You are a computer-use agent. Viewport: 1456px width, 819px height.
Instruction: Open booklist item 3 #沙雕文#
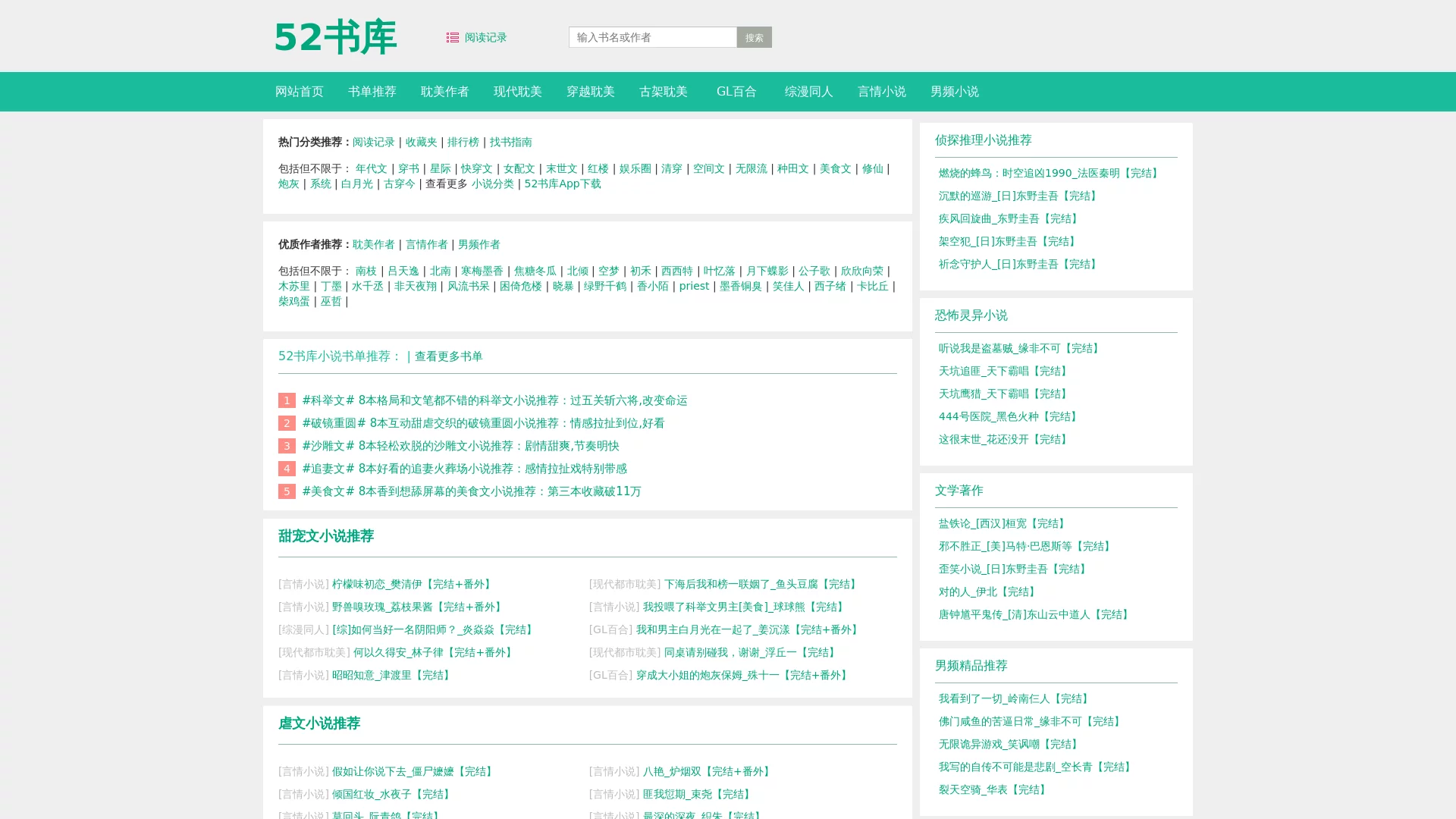pyautogui.click(x=460, y=446)
